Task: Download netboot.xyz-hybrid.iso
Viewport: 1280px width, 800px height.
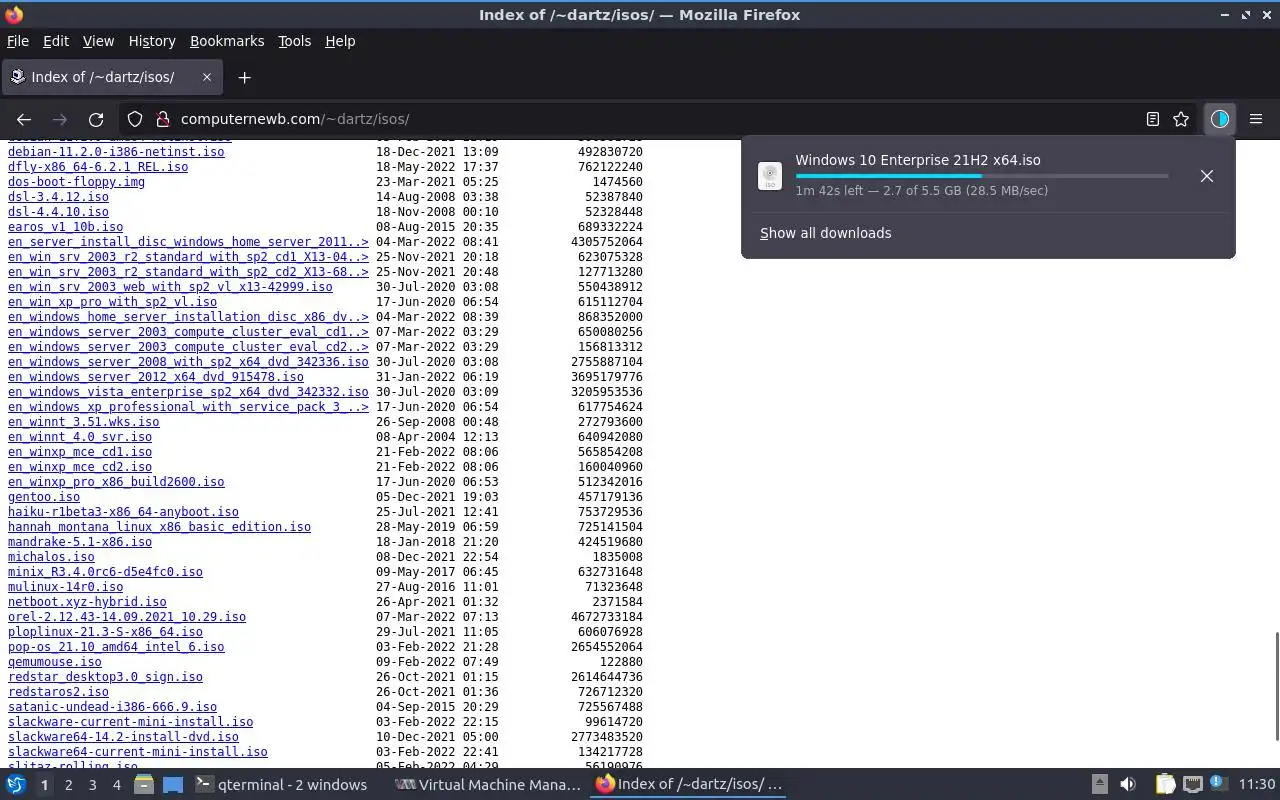Action: pos(87,602)
